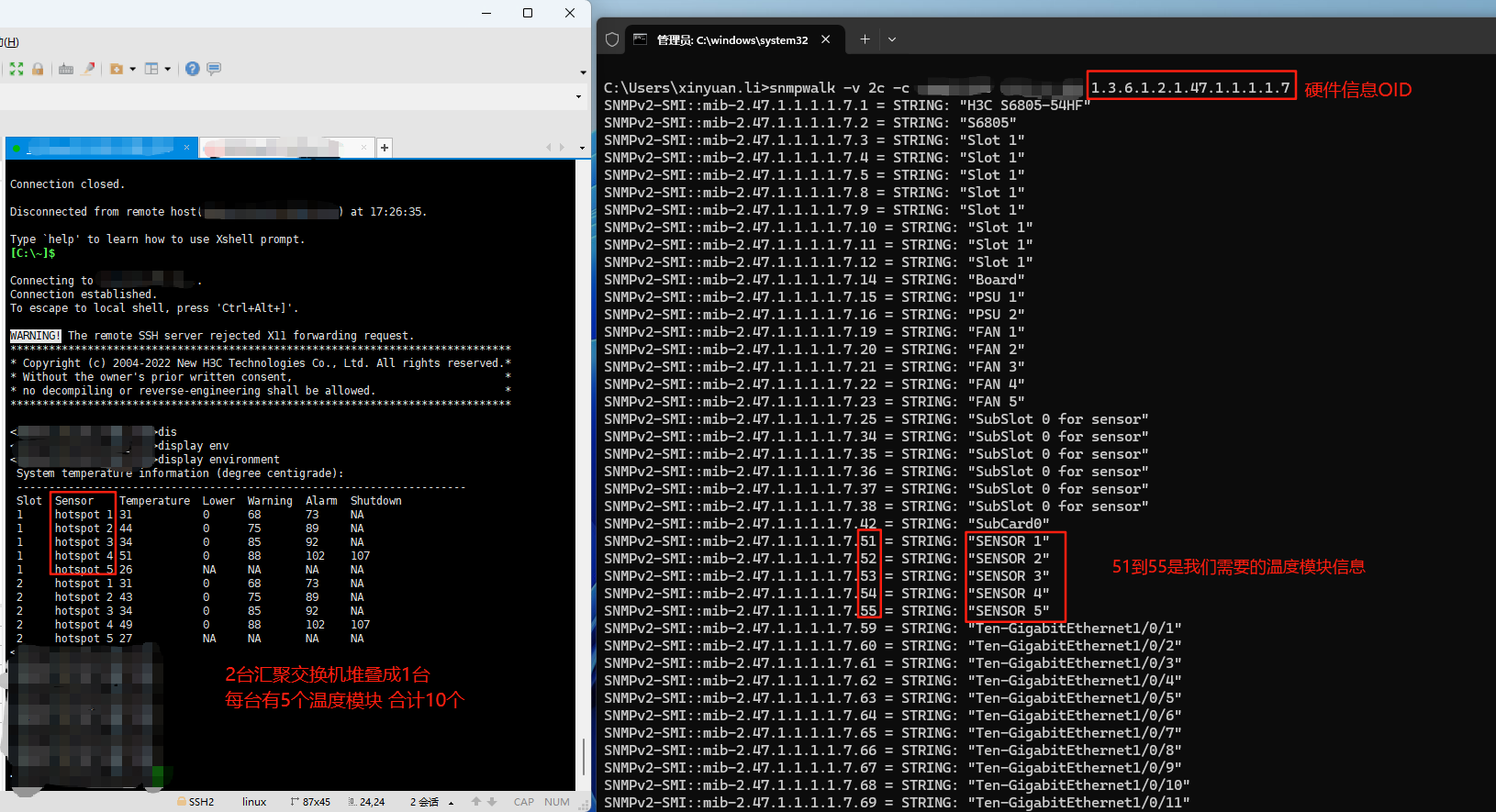The width and height of the screenshot is (1496, 812).
Task: Add a new Xshell session tab with plus
Action: pyautogui.click(x=385, y=148)
